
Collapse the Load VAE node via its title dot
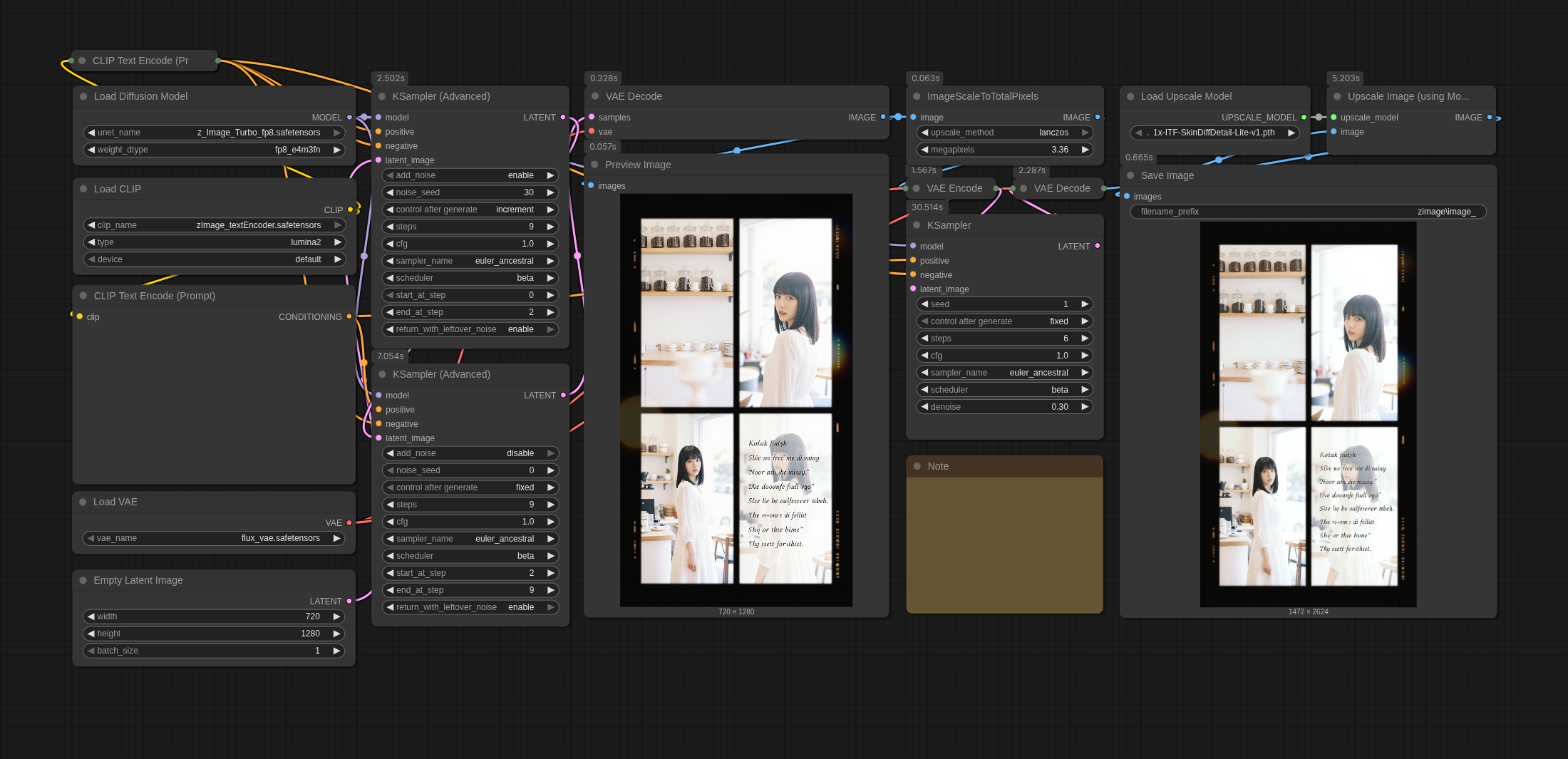83,502
